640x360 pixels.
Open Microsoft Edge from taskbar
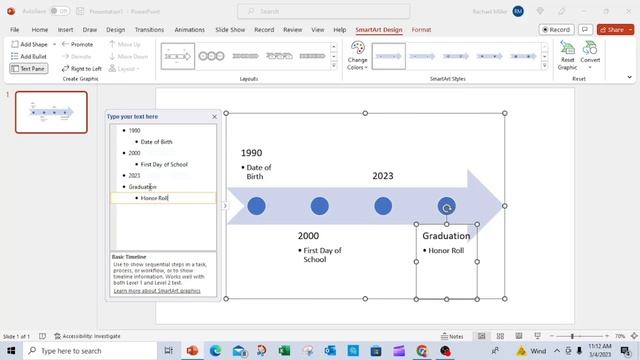click(215, 351)
